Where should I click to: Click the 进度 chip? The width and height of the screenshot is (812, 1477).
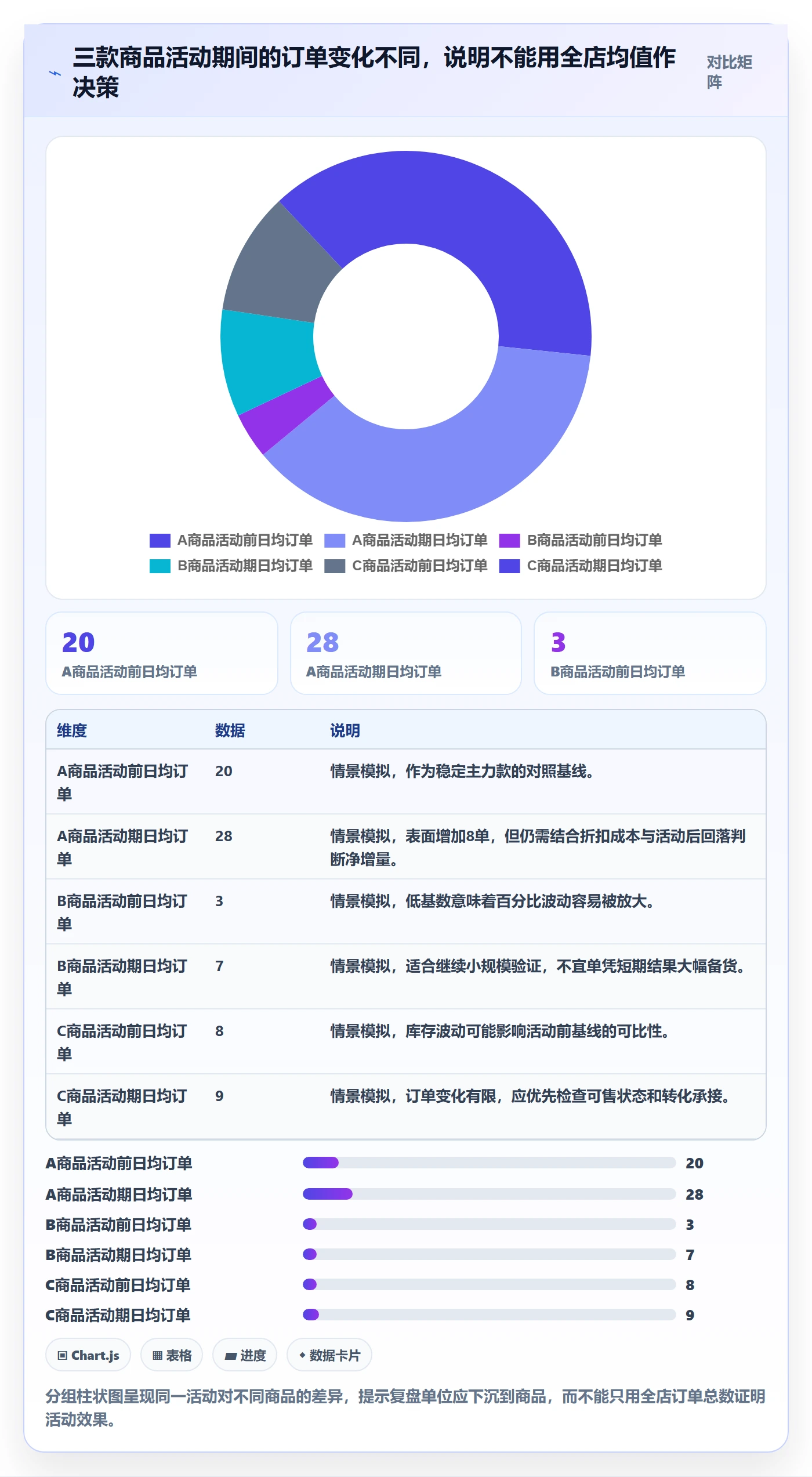click(x=245, y=1355)
